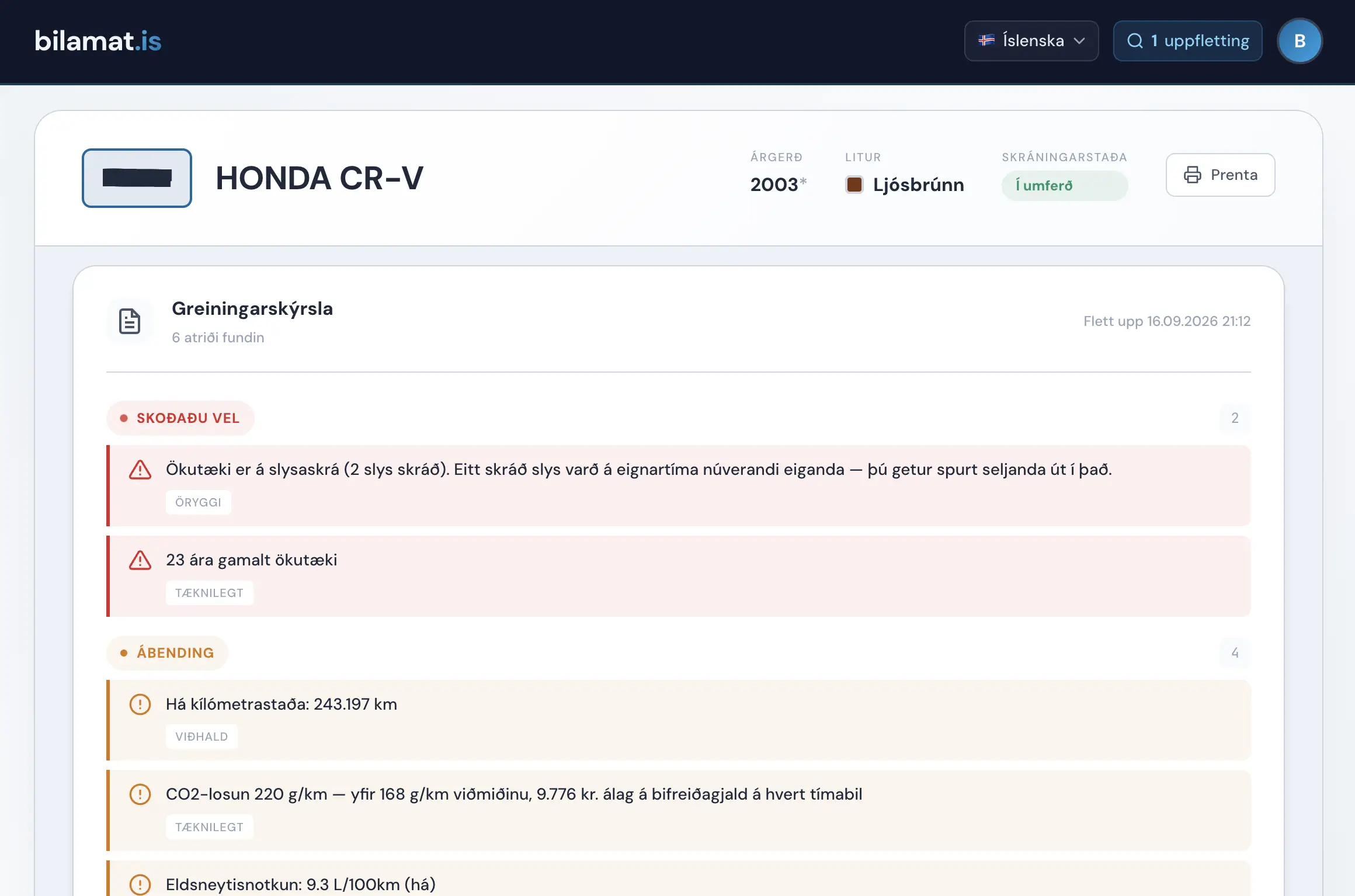Click the alert circle beside Há kílómetrastaða
This screenshot has height=896, width=1355.
point(140,704)
